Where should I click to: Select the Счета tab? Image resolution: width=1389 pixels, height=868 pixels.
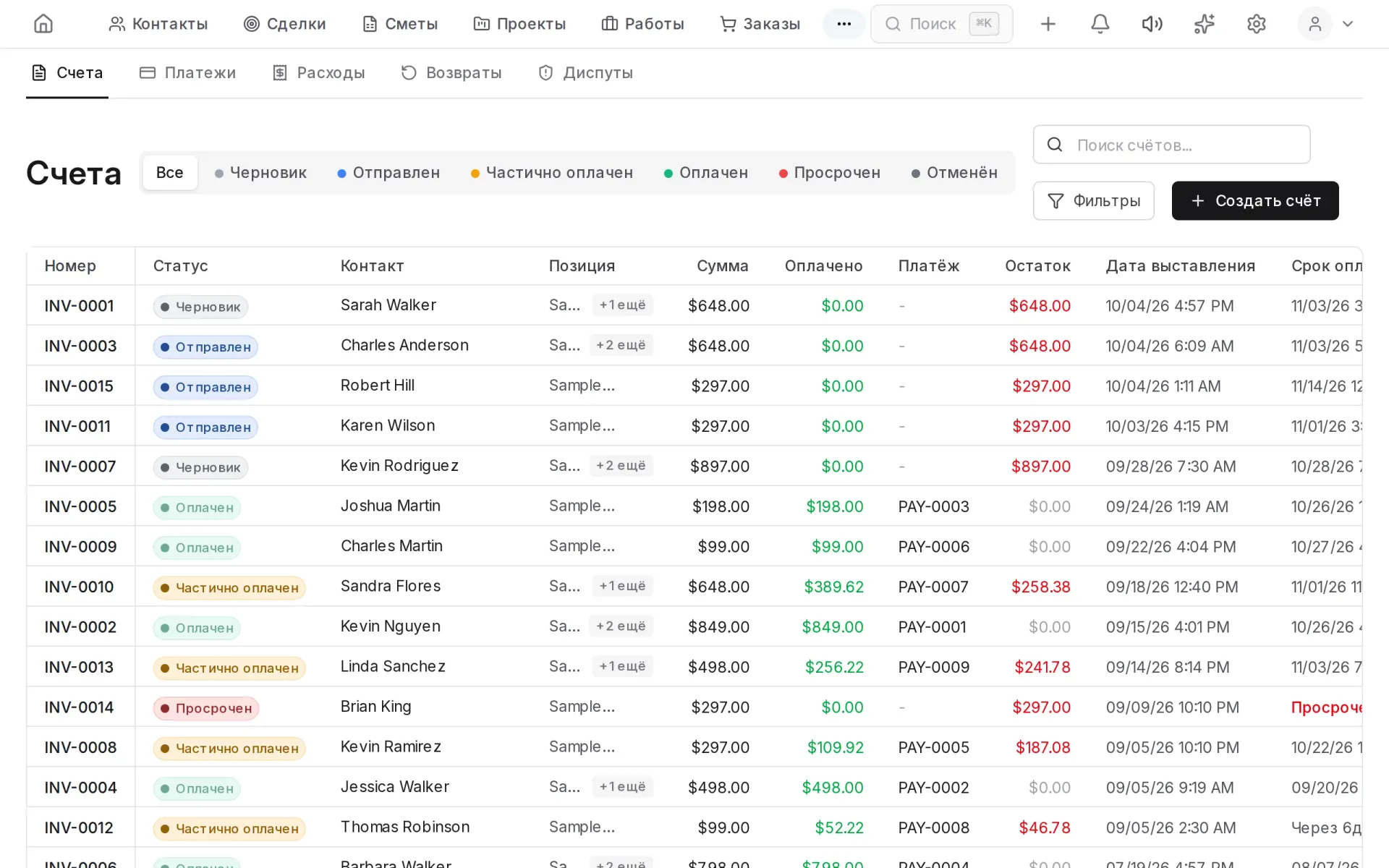67,72
